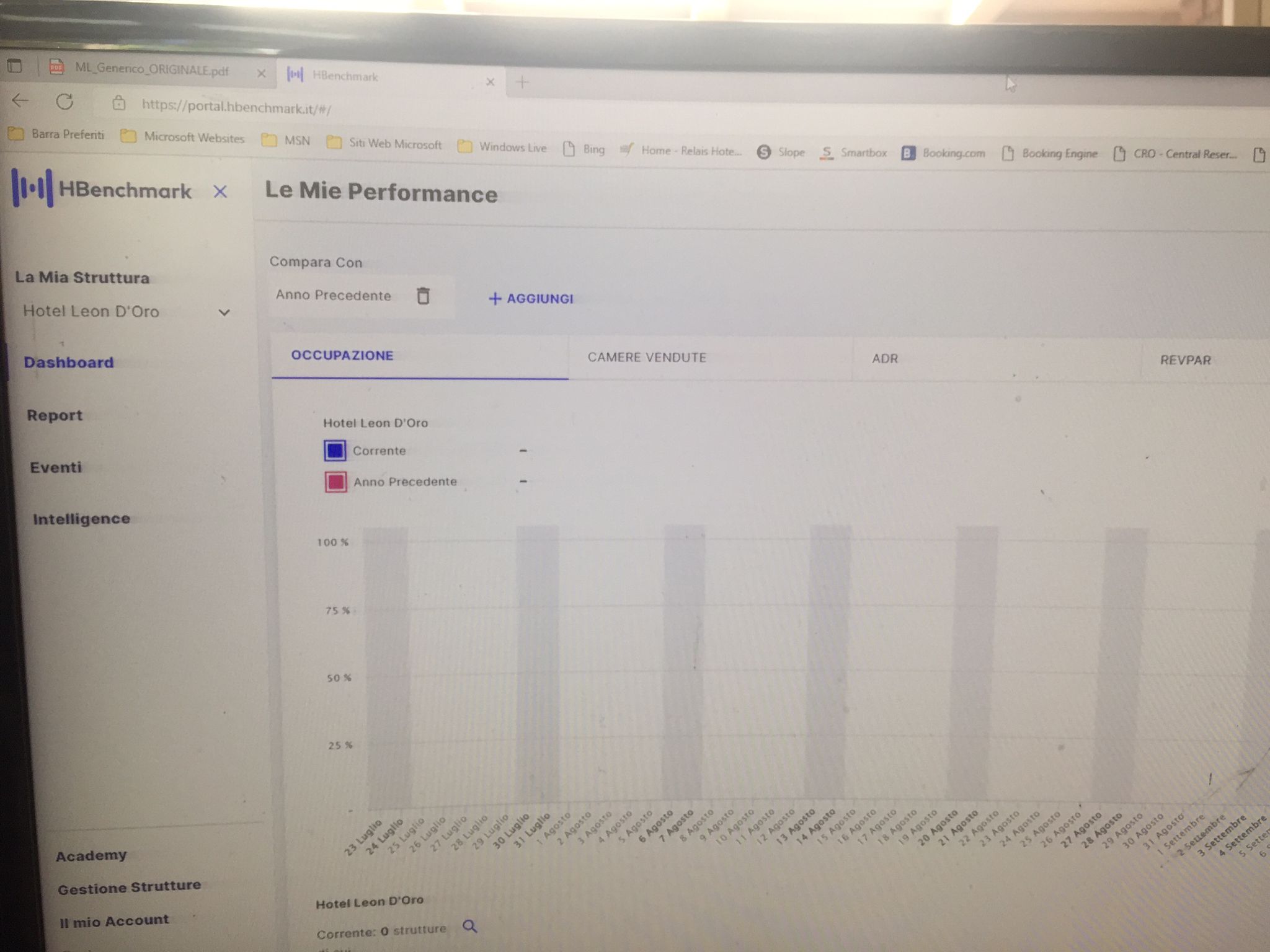Image resolution: width=1270 pixels, height=952 pixels.
Task: Click the Corrente legend label
Action: click(379, 451)
